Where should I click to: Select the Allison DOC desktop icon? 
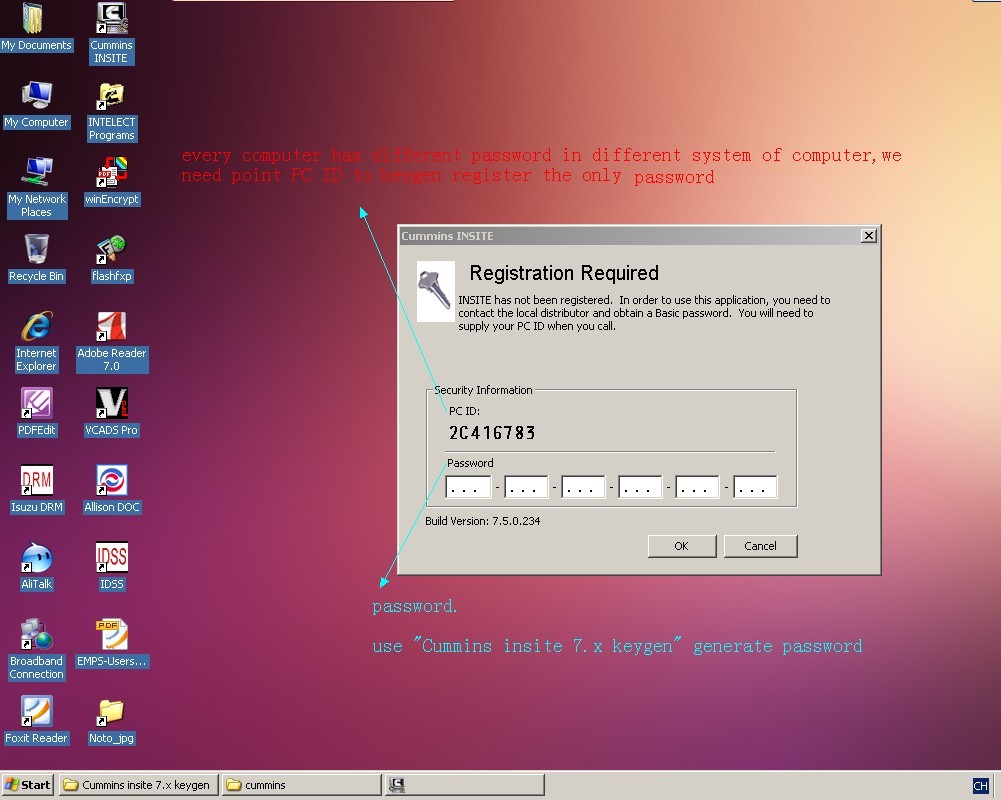point(111,480)
